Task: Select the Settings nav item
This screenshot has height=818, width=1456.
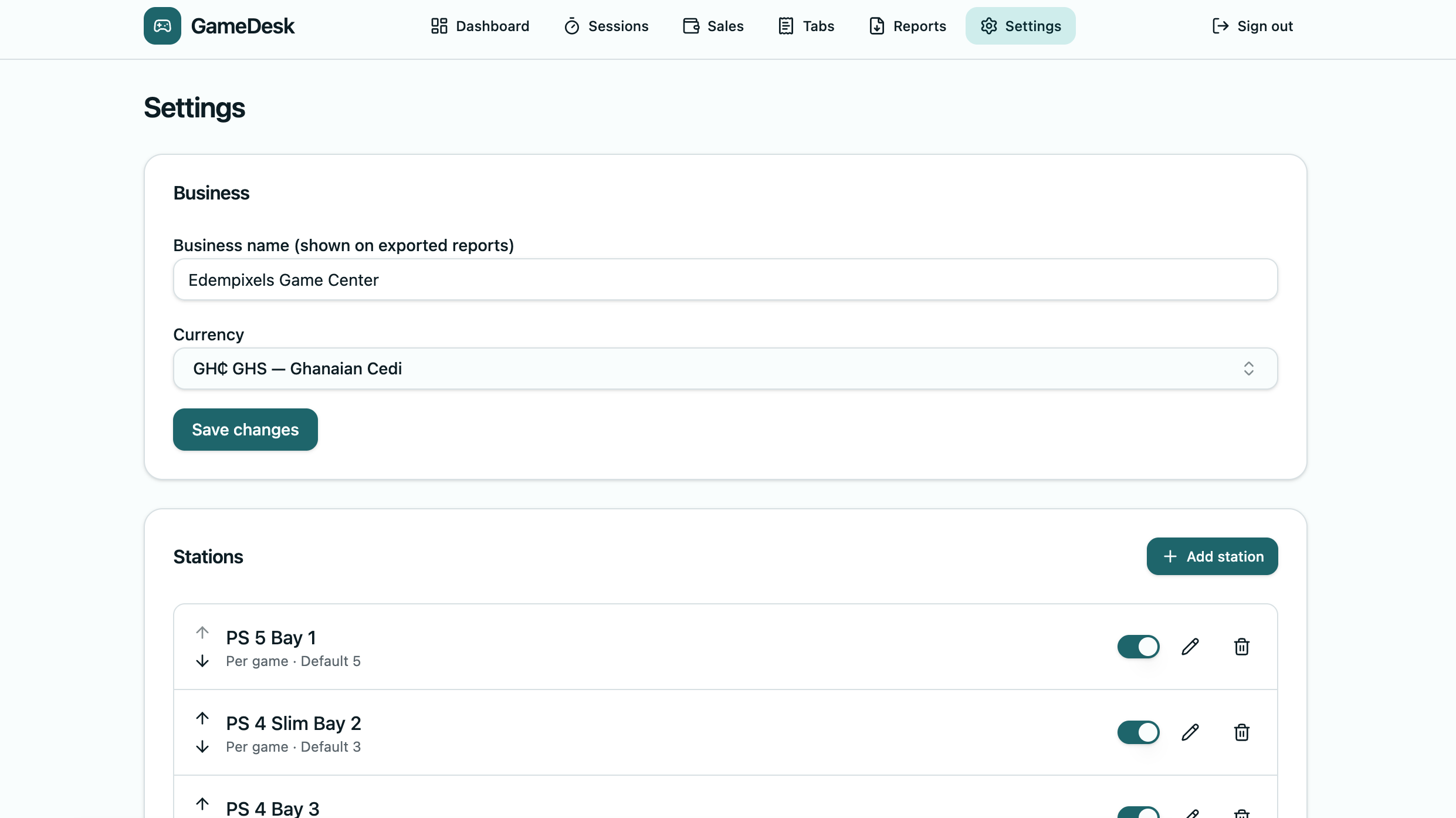Action: 1021,26
